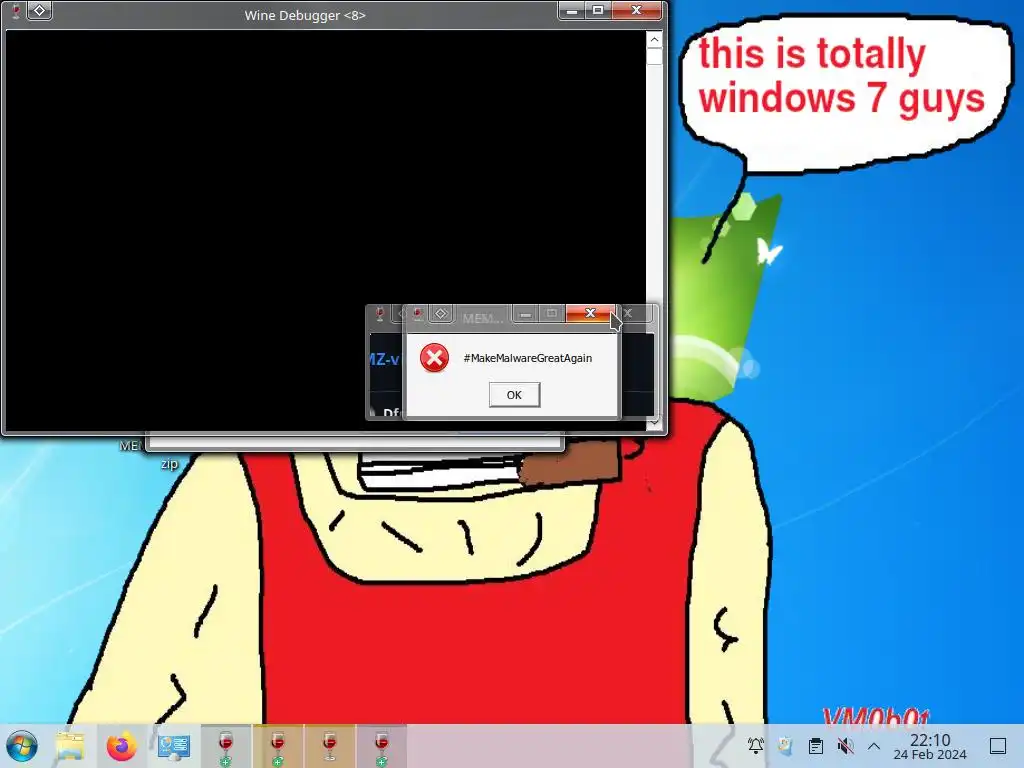Open the clipboard icon in system tray

(816, 745)
